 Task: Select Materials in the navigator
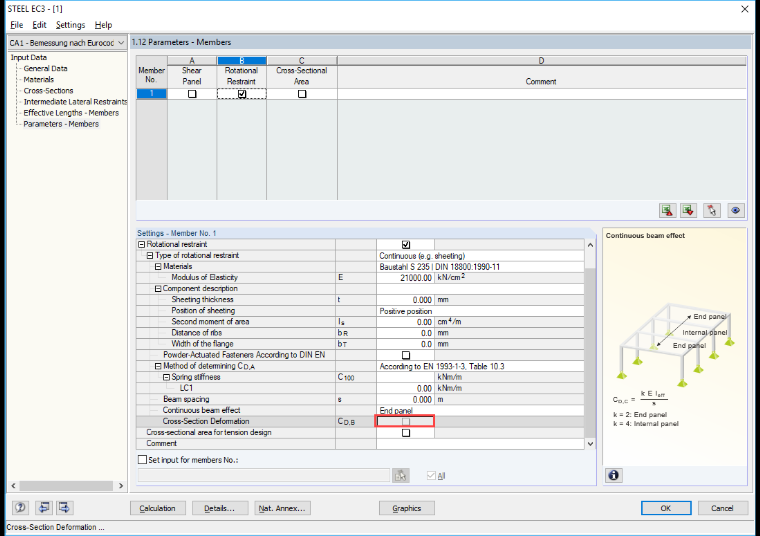39,79
